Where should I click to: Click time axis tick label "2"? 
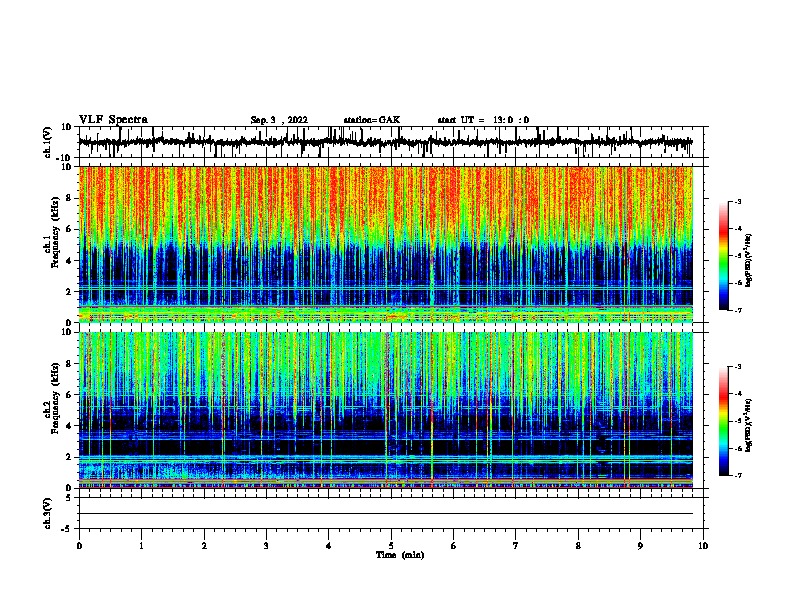pos(204,546)
